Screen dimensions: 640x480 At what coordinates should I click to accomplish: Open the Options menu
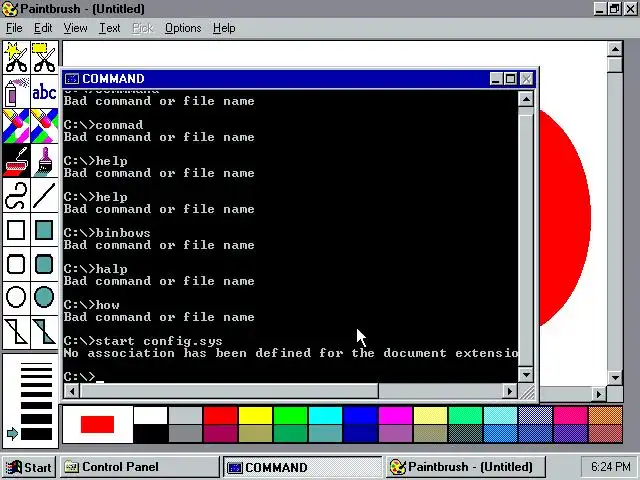[x=183, y=28]
